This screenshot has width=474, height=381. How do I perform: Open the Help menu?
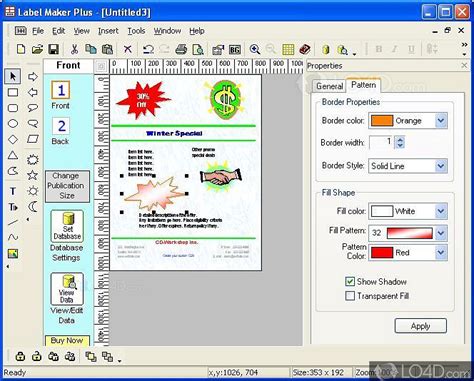click(x=197, y=31)
